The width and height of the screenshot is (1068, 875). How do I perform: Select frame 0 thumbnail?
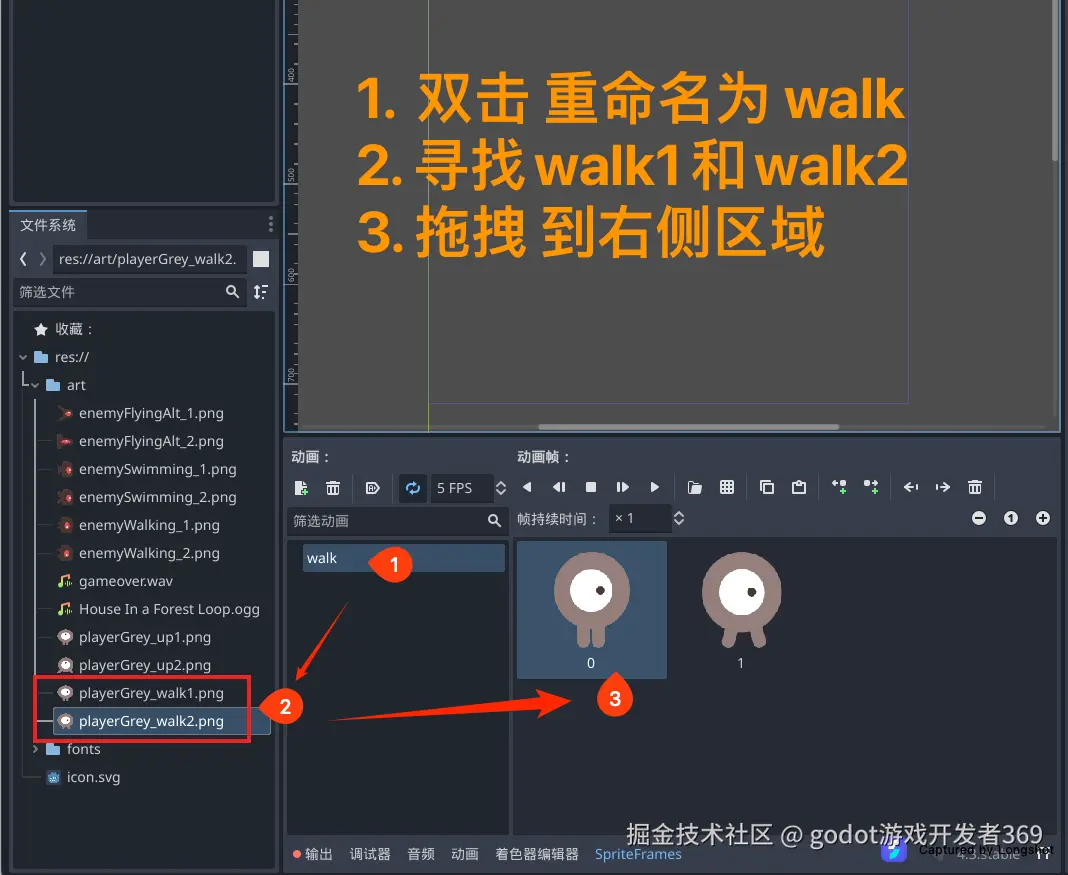coord(591,609)
